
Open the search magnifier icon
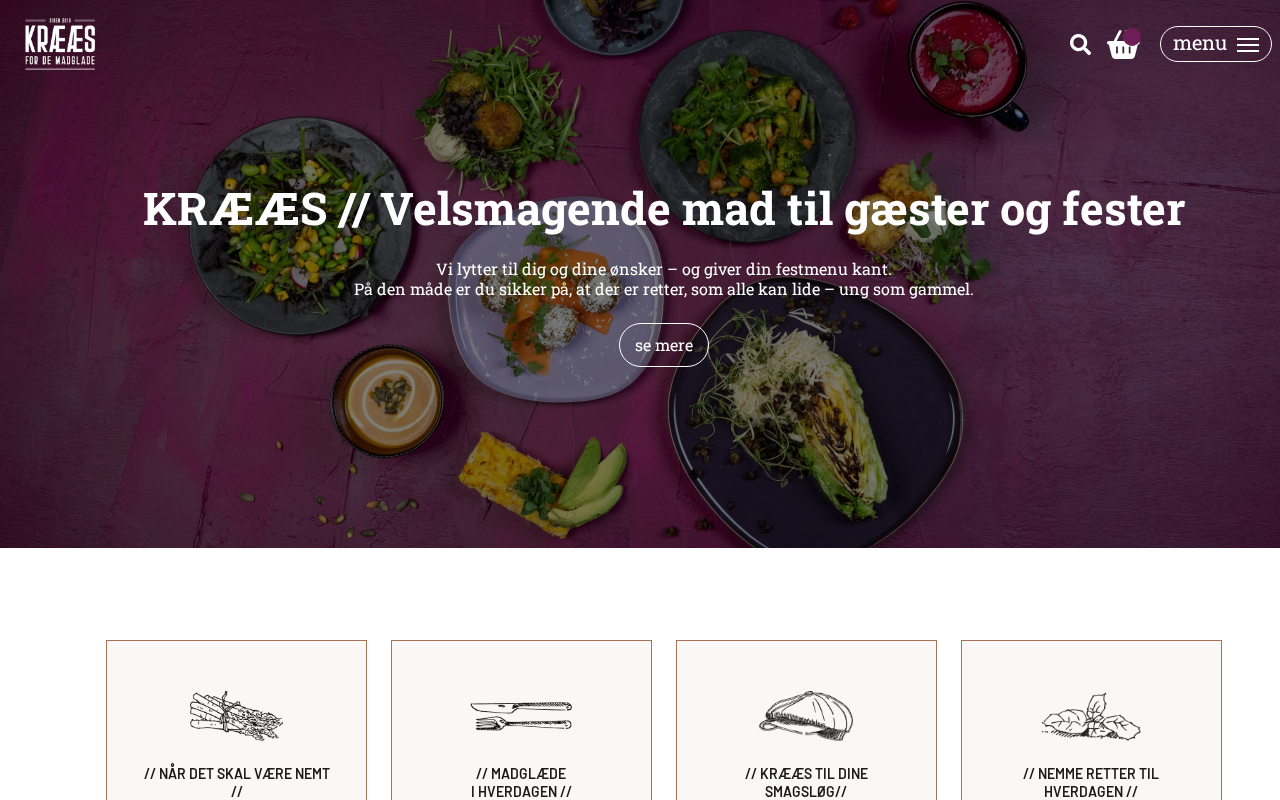[x=1080, y=44]
